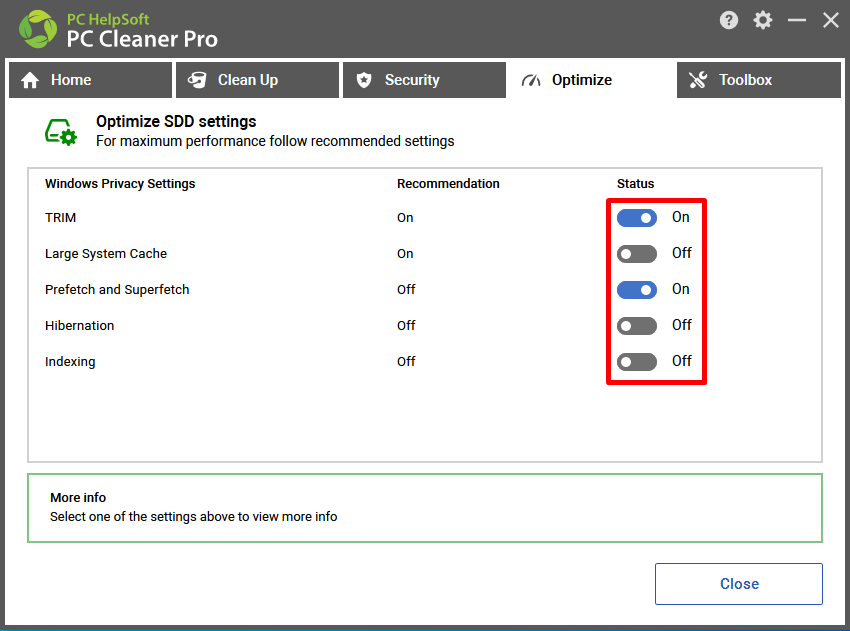Image resolution: width=850 pixels, height=631 pixels.
Task: Open settings via the gear icon
Action: tap(763, 21)
